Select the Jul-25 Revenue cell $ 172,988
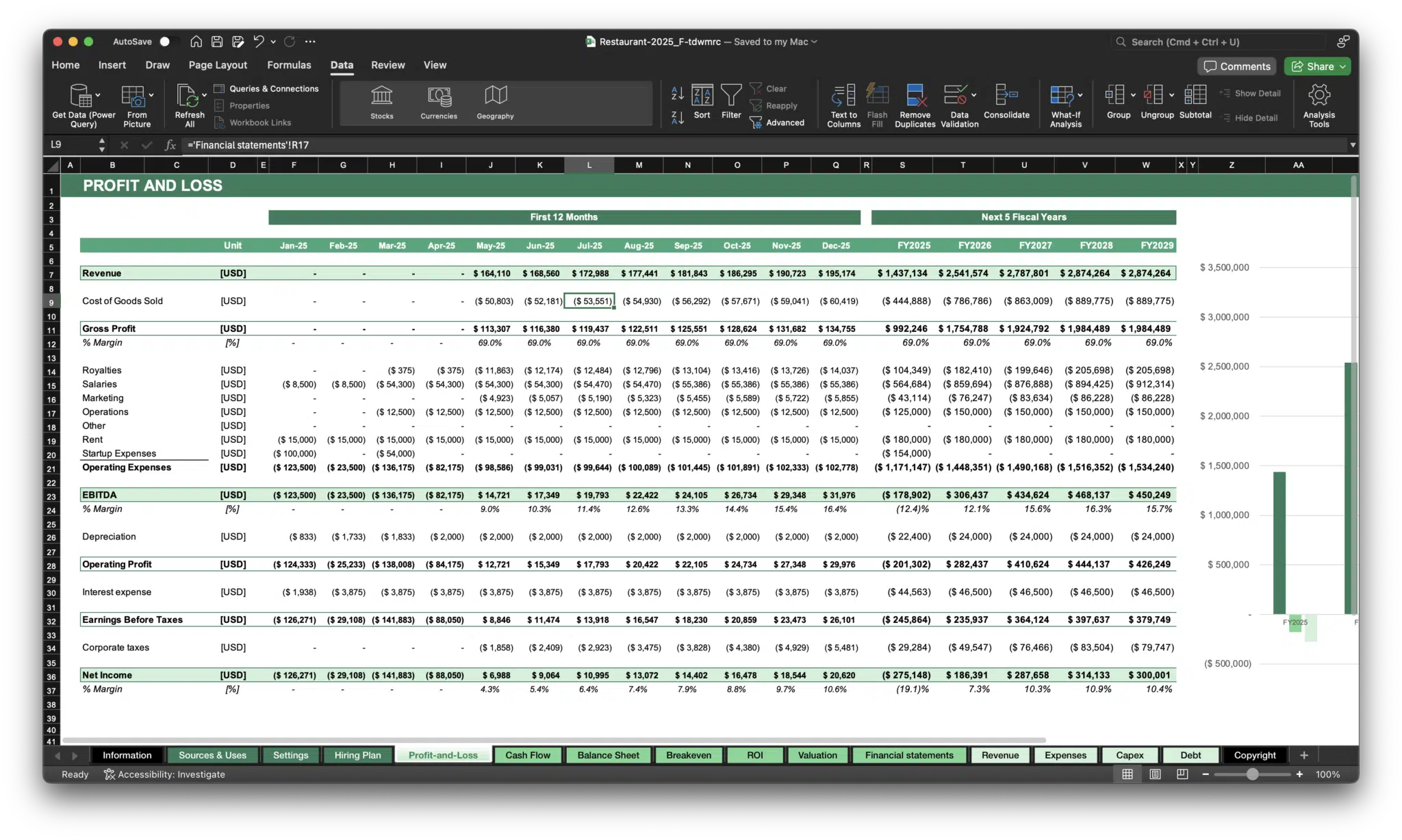This screenshot has width=1402, height=840. [589, 273]
